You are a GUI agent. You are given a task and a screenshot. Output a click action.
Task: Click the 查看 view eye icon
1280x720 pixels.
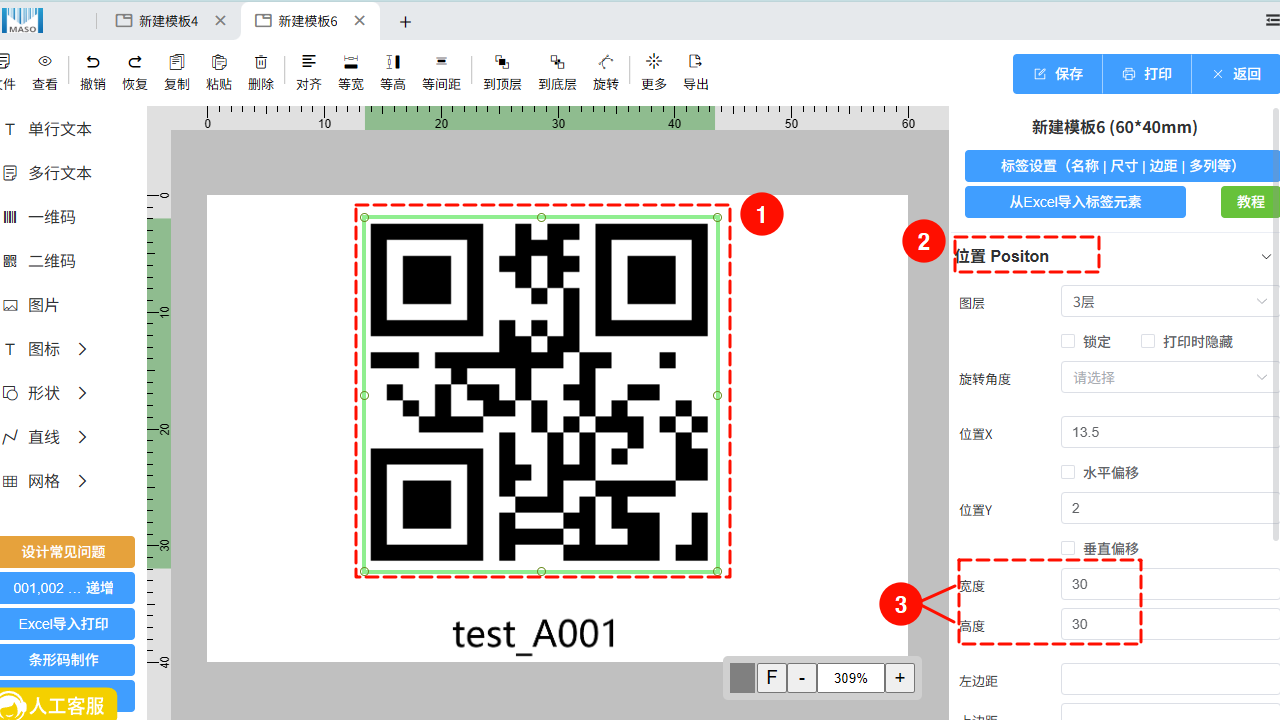pyautogui.click(x=45, y=62)
